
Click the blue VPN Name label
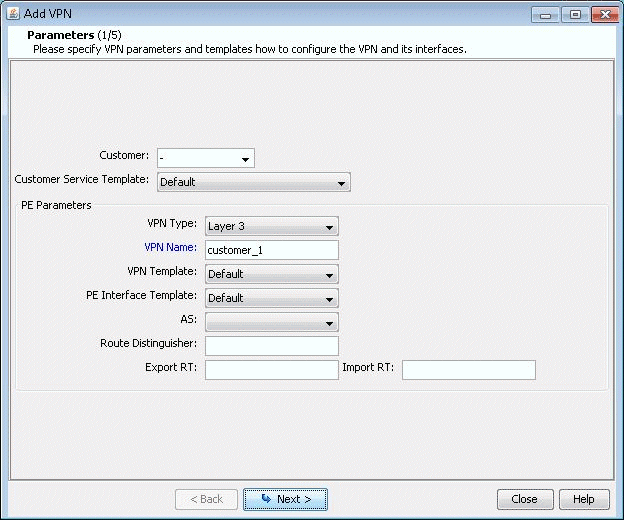click(x=171, y=249)
